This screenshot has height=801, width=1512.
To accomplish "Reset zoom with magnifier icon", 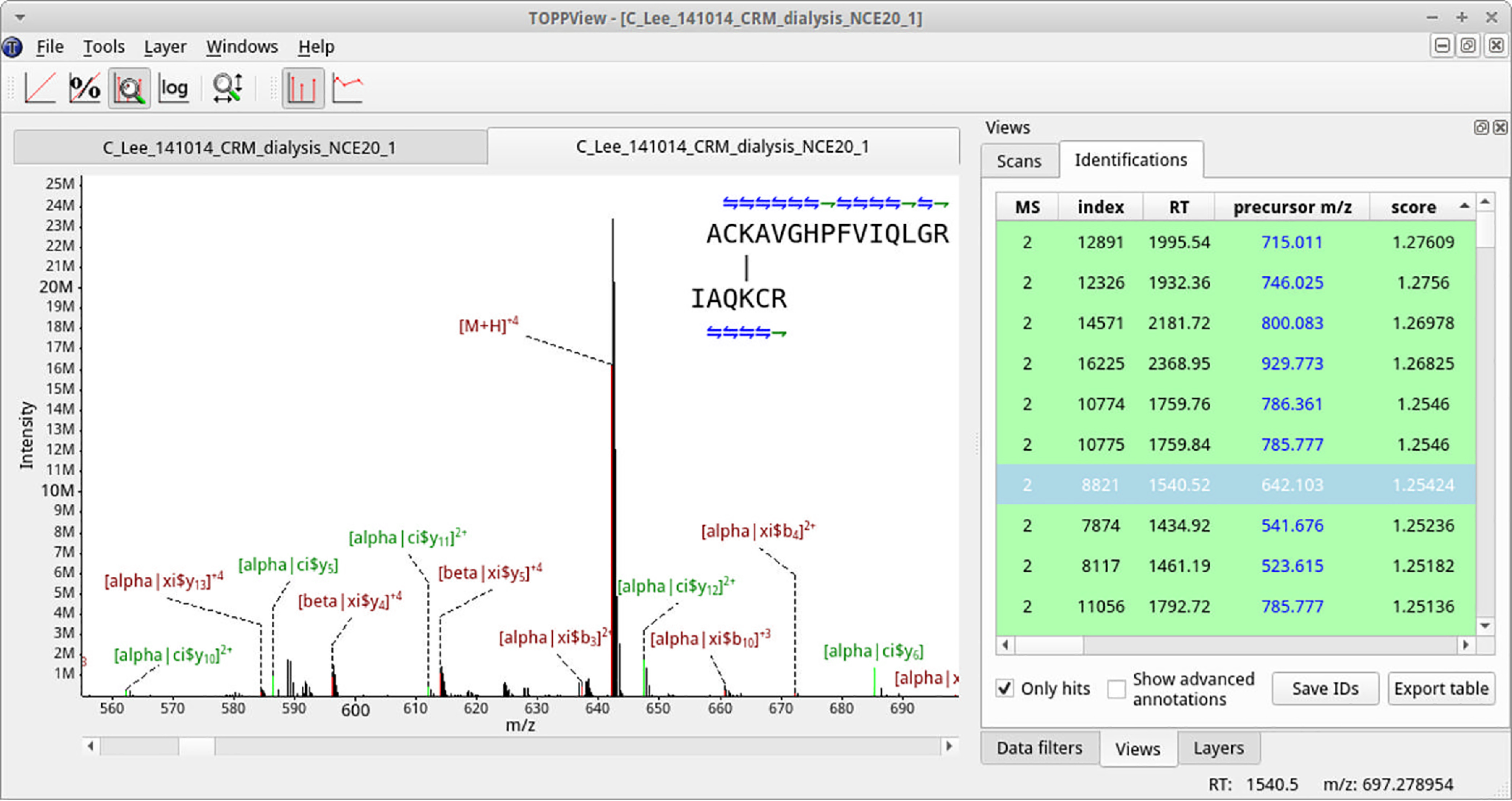I will (x=228, y=88).
